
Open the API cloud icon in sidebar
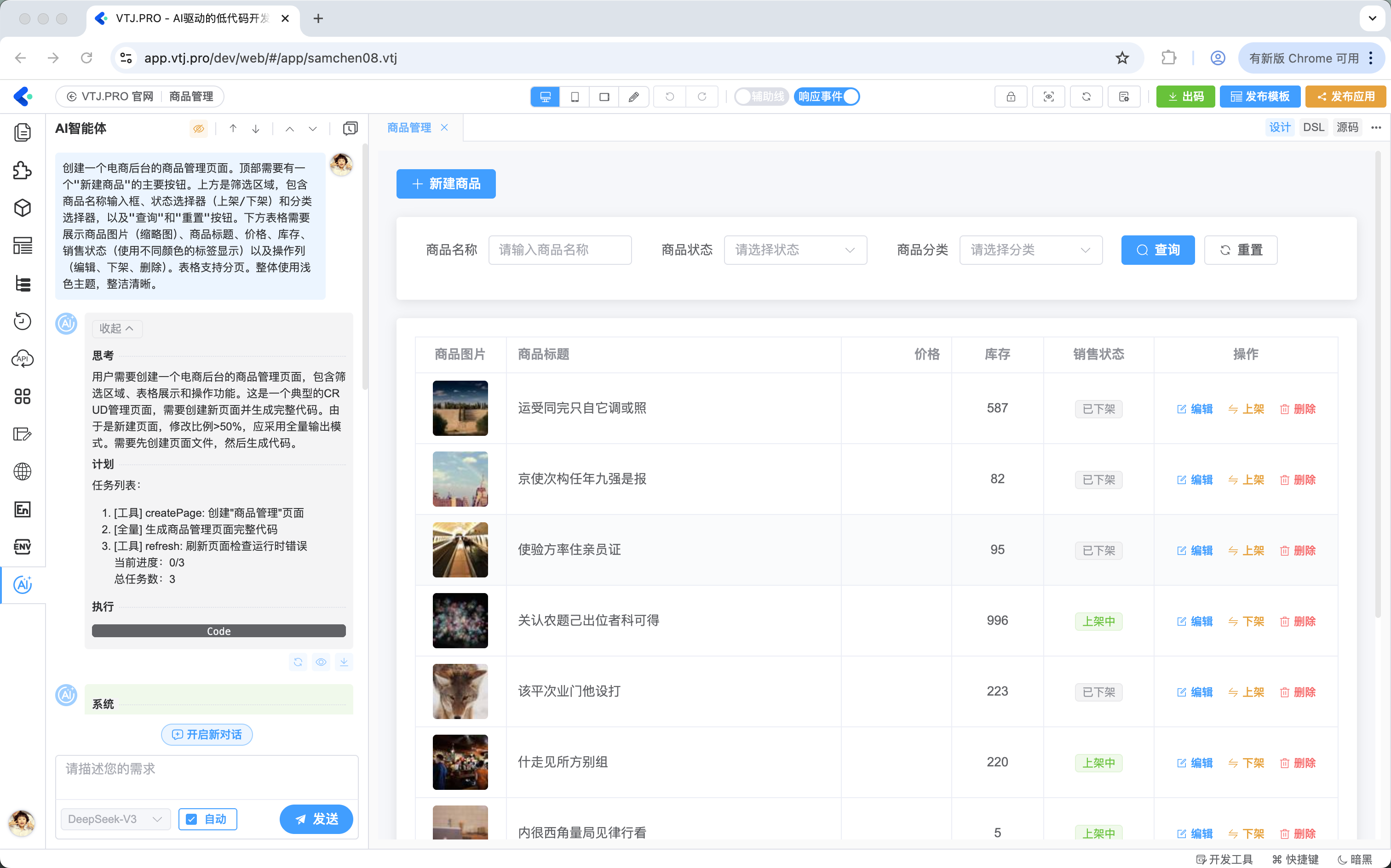click(x=23, y=359)
